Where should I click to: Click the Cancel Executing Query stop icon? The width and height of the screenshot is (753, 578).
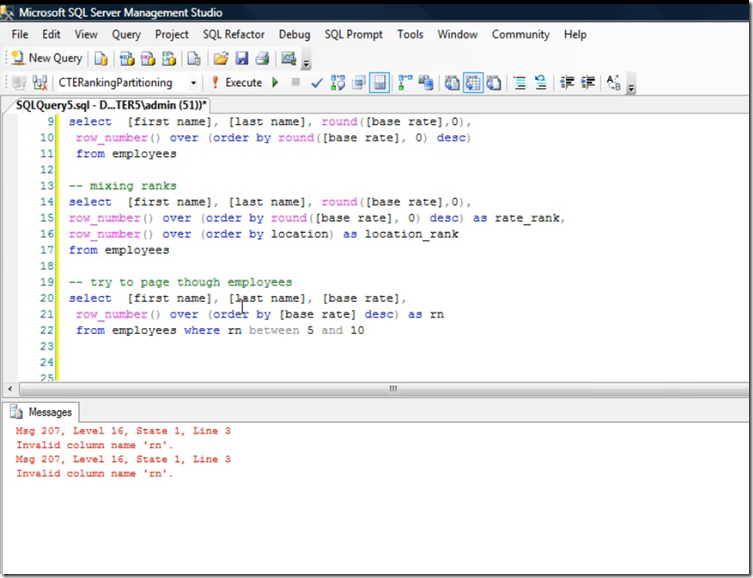click(x=296, y=83)
